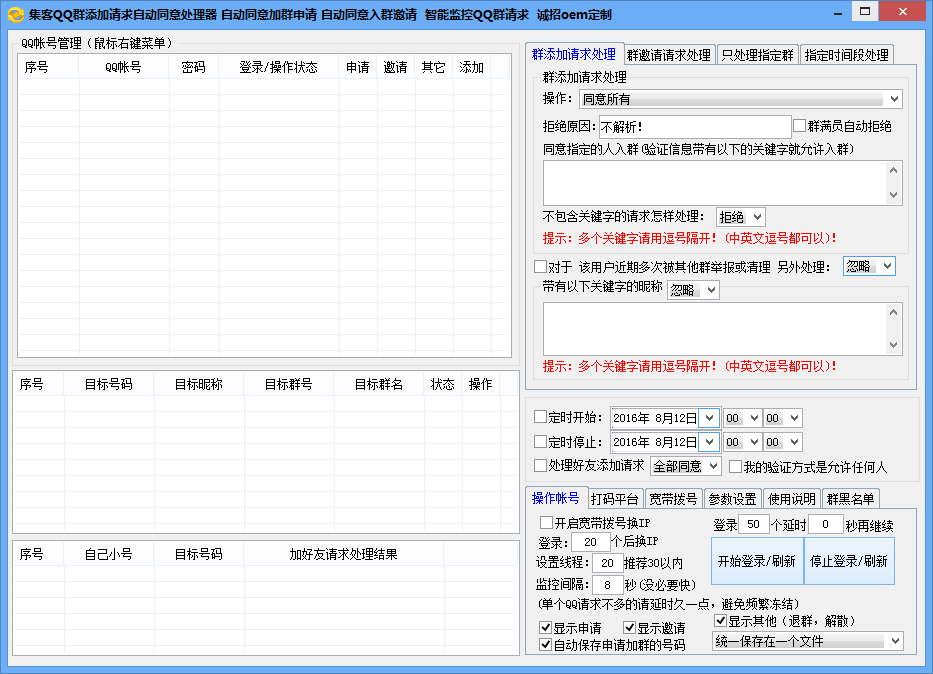
Task: Enable the 定时停止 checkbox
Action: coord(540,441)
